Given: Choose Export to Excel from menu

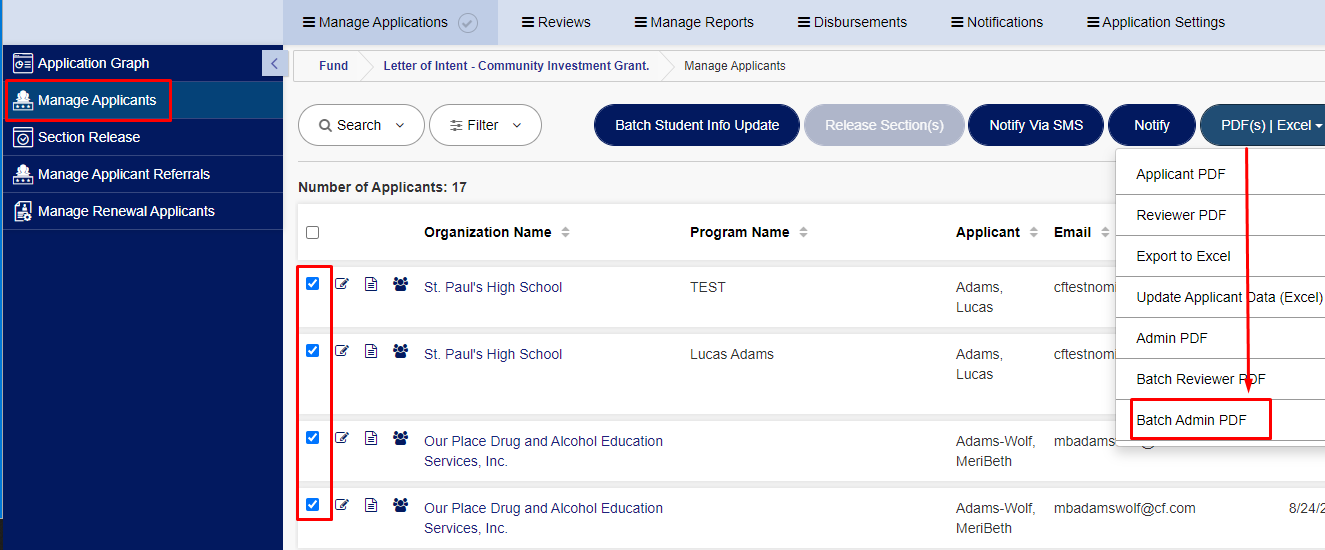Looking at the screenshot, I should point(1183,256).
